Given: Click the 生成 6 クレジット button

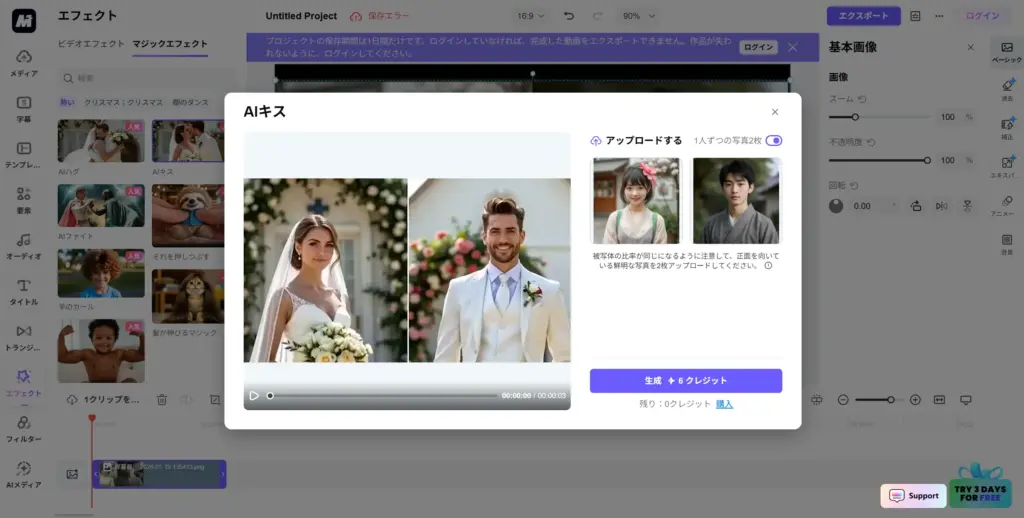Looking at the screenshot, I should [686, 381].
